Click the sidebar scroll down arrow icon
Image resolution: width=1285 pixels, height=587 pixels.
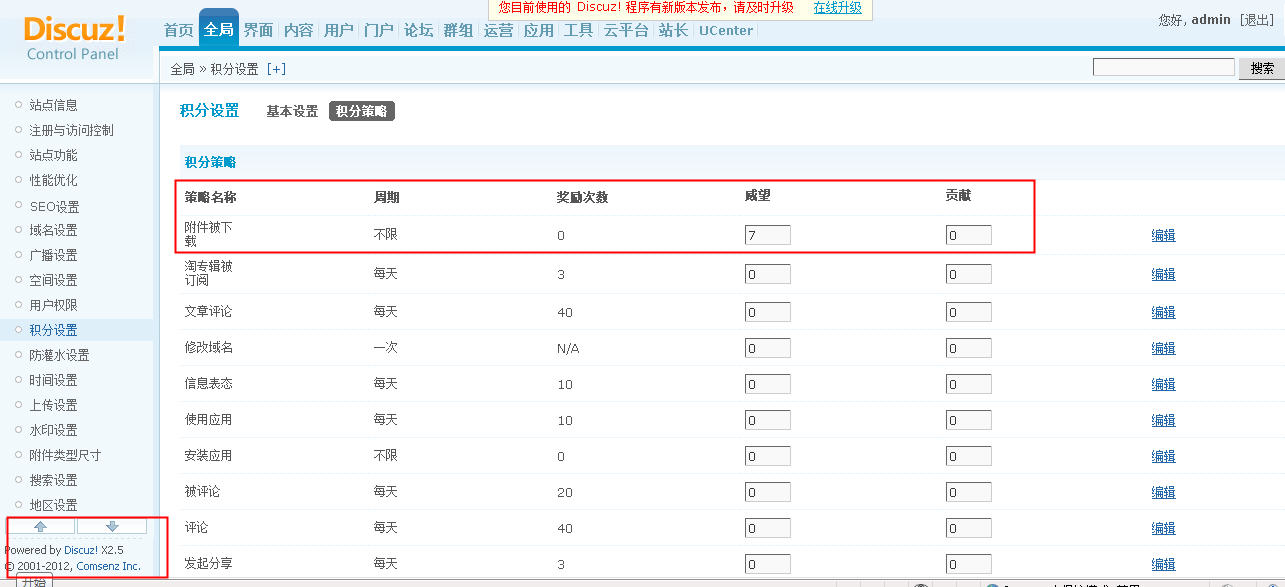pos(112,526)
